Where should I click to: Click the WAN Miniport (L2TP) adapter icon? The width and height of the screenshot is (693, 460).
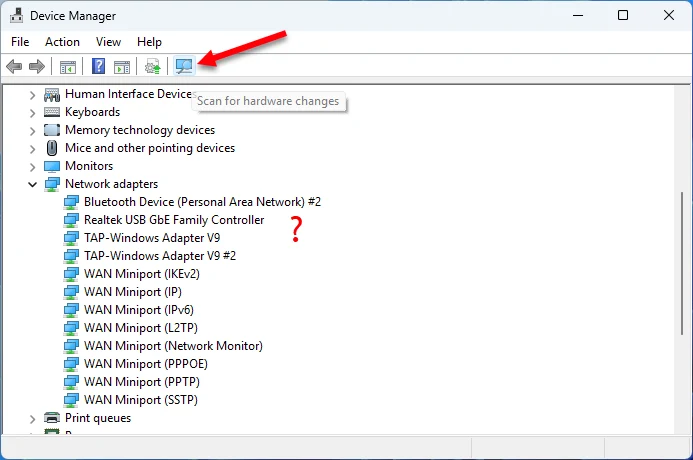[71, 328]
